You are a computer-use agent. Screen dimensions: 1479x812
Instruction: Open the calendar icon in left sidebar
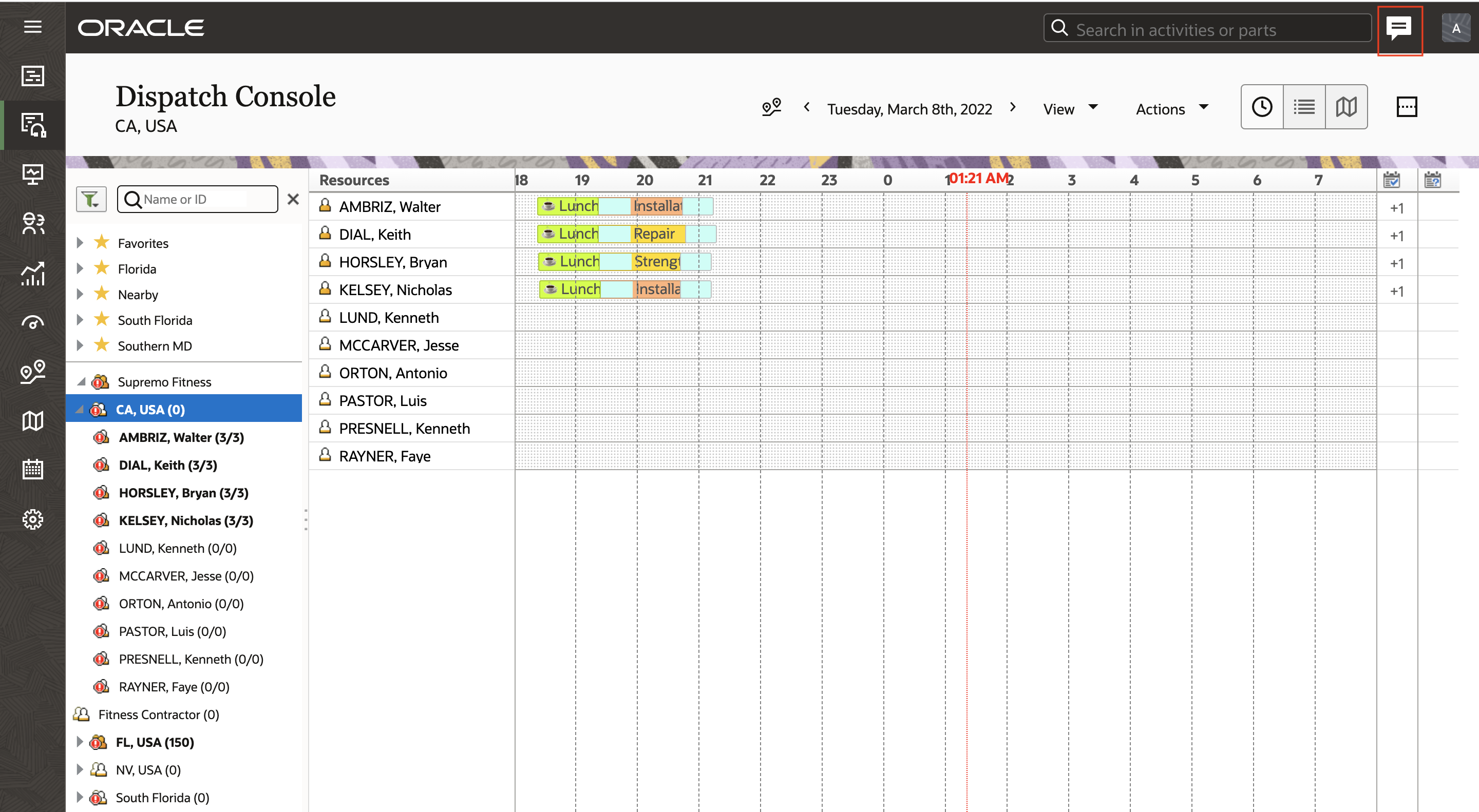point(33,470)
